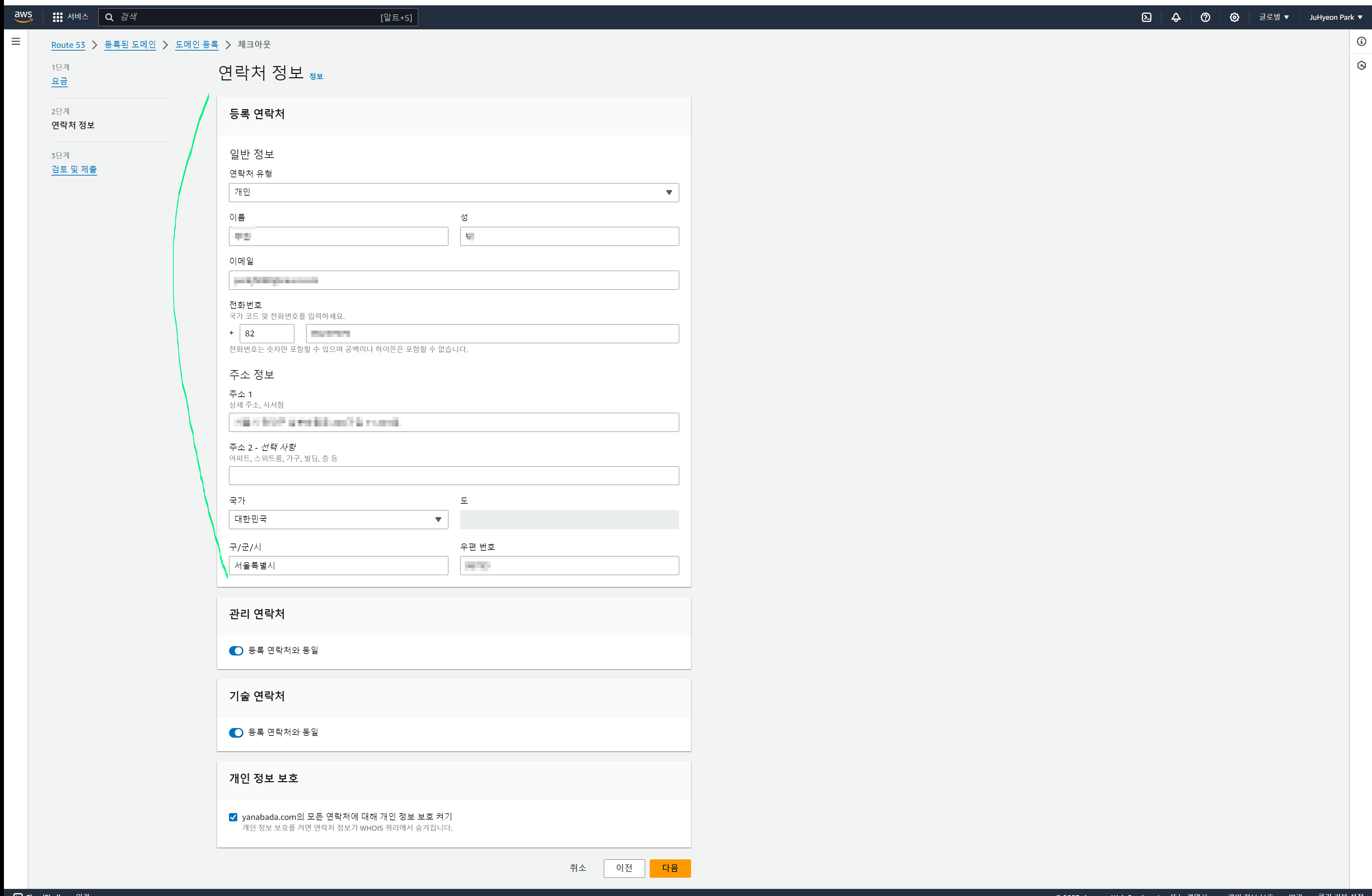Screen dimensions: 1372x896
Task: Uncheck the yanabada.com privacy protection checkbox
Action: pyautogui.click(x=233, y=817)
